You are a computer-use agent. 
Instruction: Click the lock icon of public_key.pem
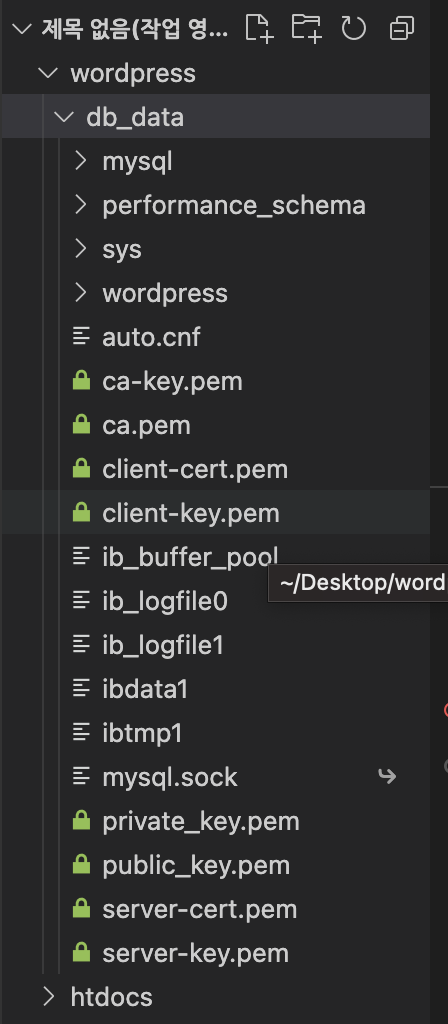coord(81,865)
